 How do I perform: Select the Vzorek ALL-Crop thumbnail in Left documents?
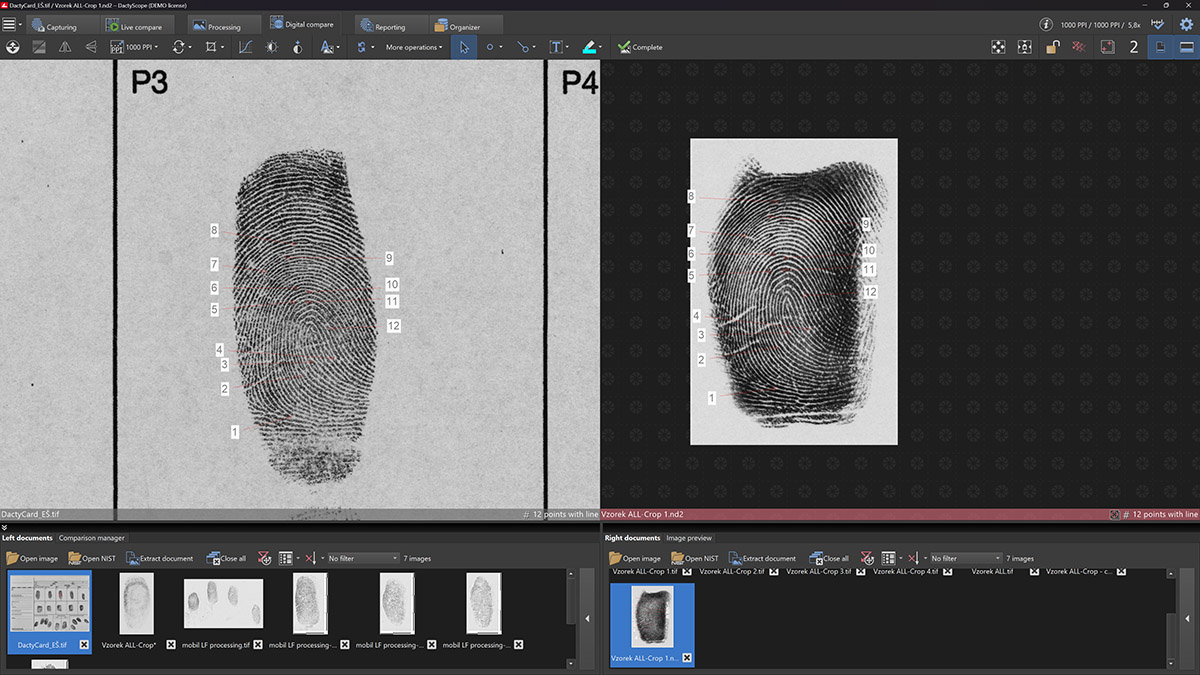pyautogui.click(x=135, y=603)
